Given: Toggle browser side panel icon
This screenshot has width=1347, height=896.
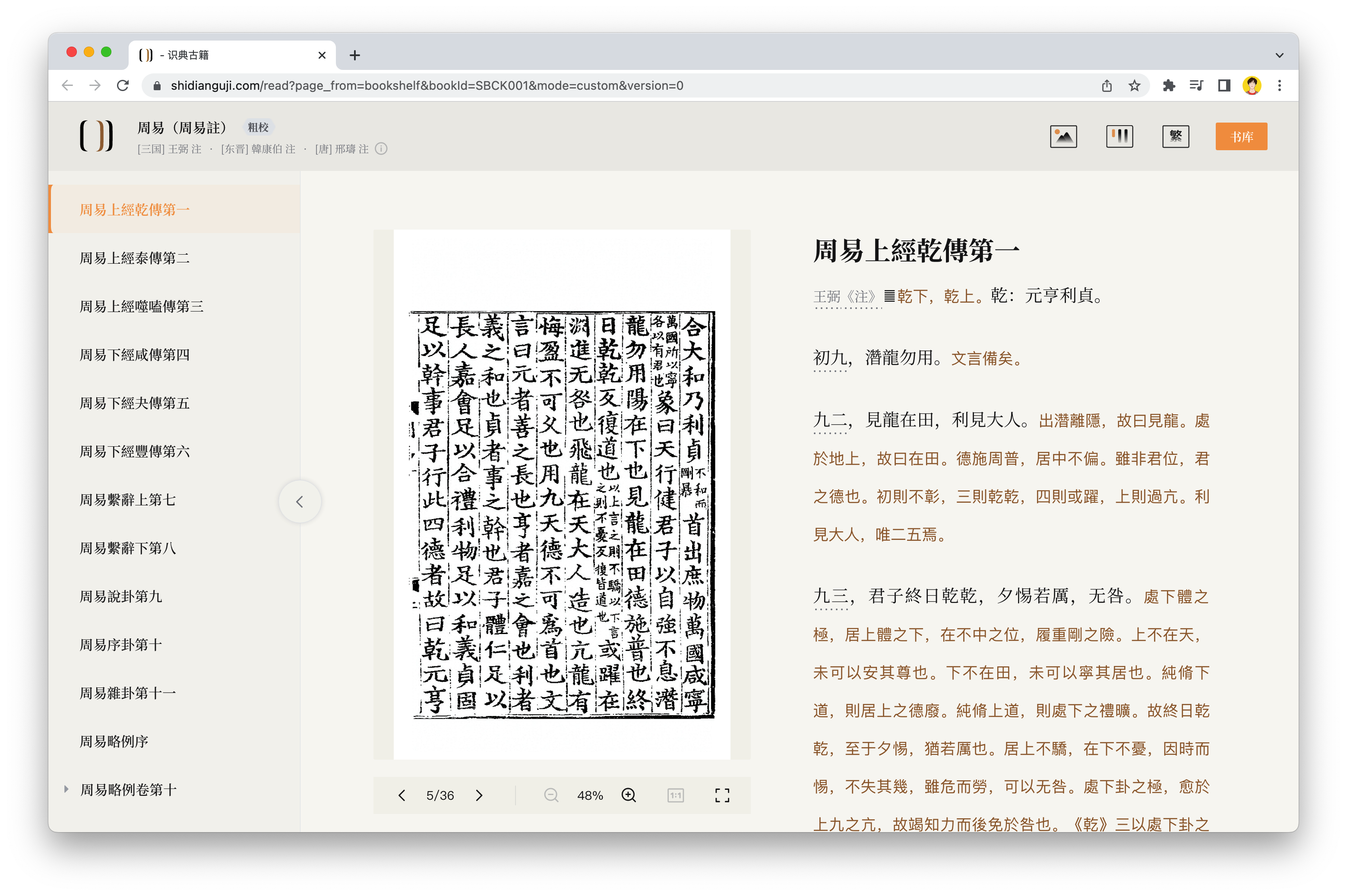Looking at the screenshot, I should (x=1224, y=86).
